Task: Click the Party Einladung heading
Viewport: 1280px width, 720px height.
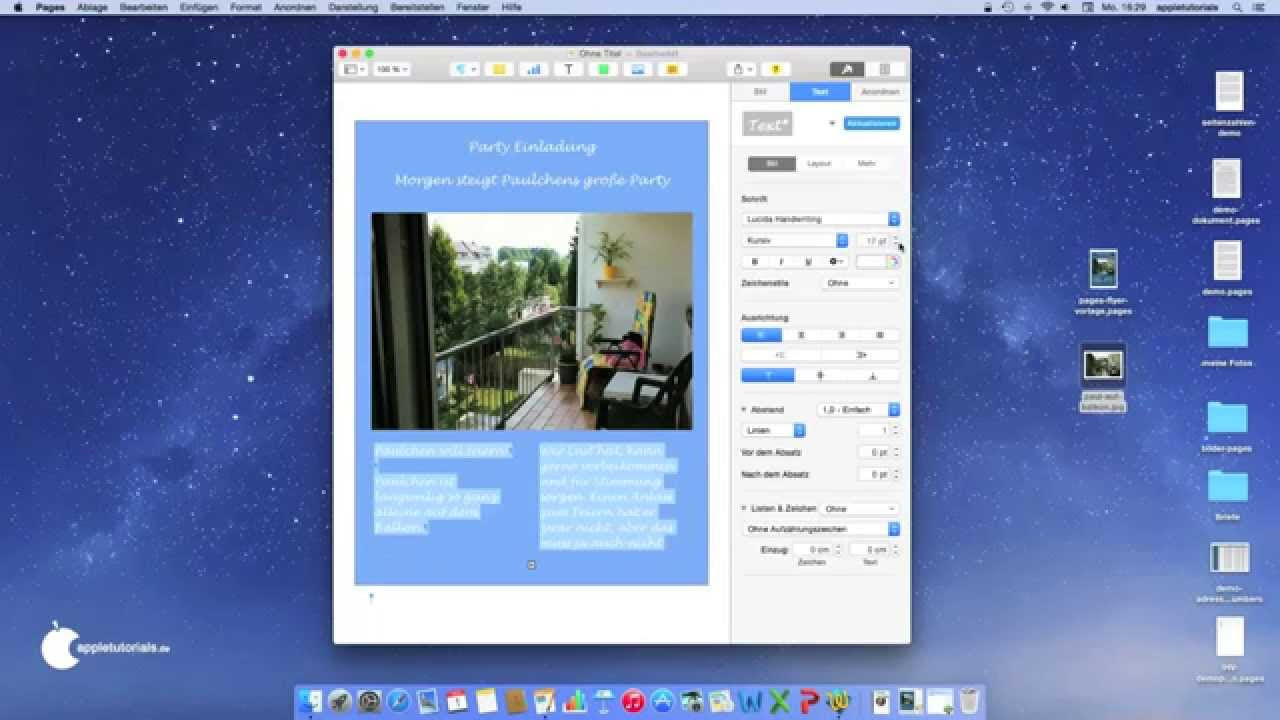Action: pos(532,147)
